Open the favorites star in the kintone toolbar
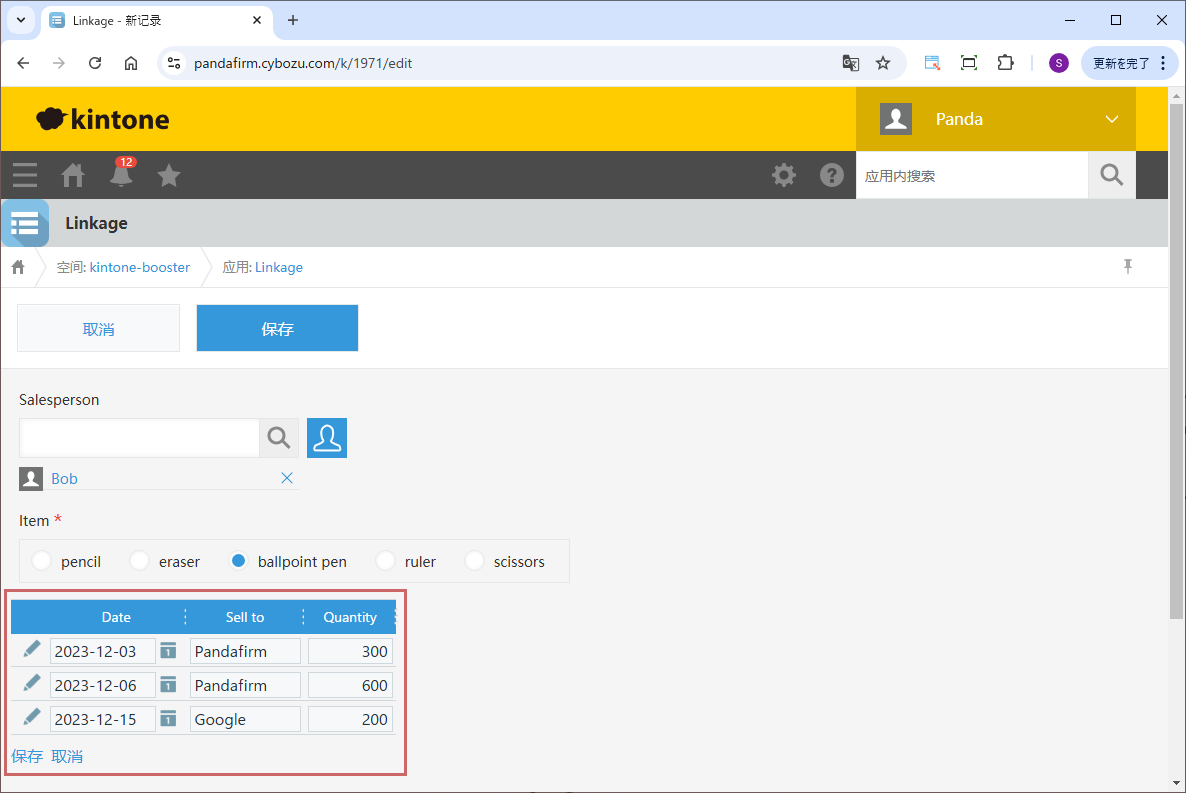The height and width of the screenshot is (793, 1186). (169, 175)
